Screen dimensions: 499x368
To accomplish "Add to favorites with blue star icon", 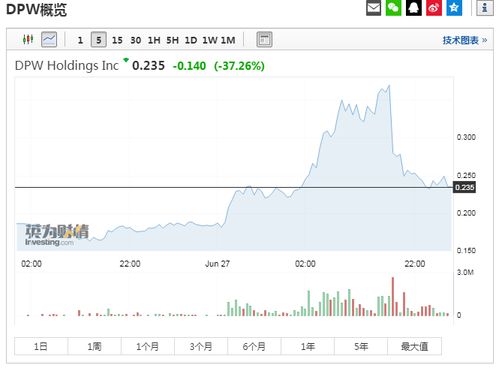I will pyautogui.click(x=454, y=8).
